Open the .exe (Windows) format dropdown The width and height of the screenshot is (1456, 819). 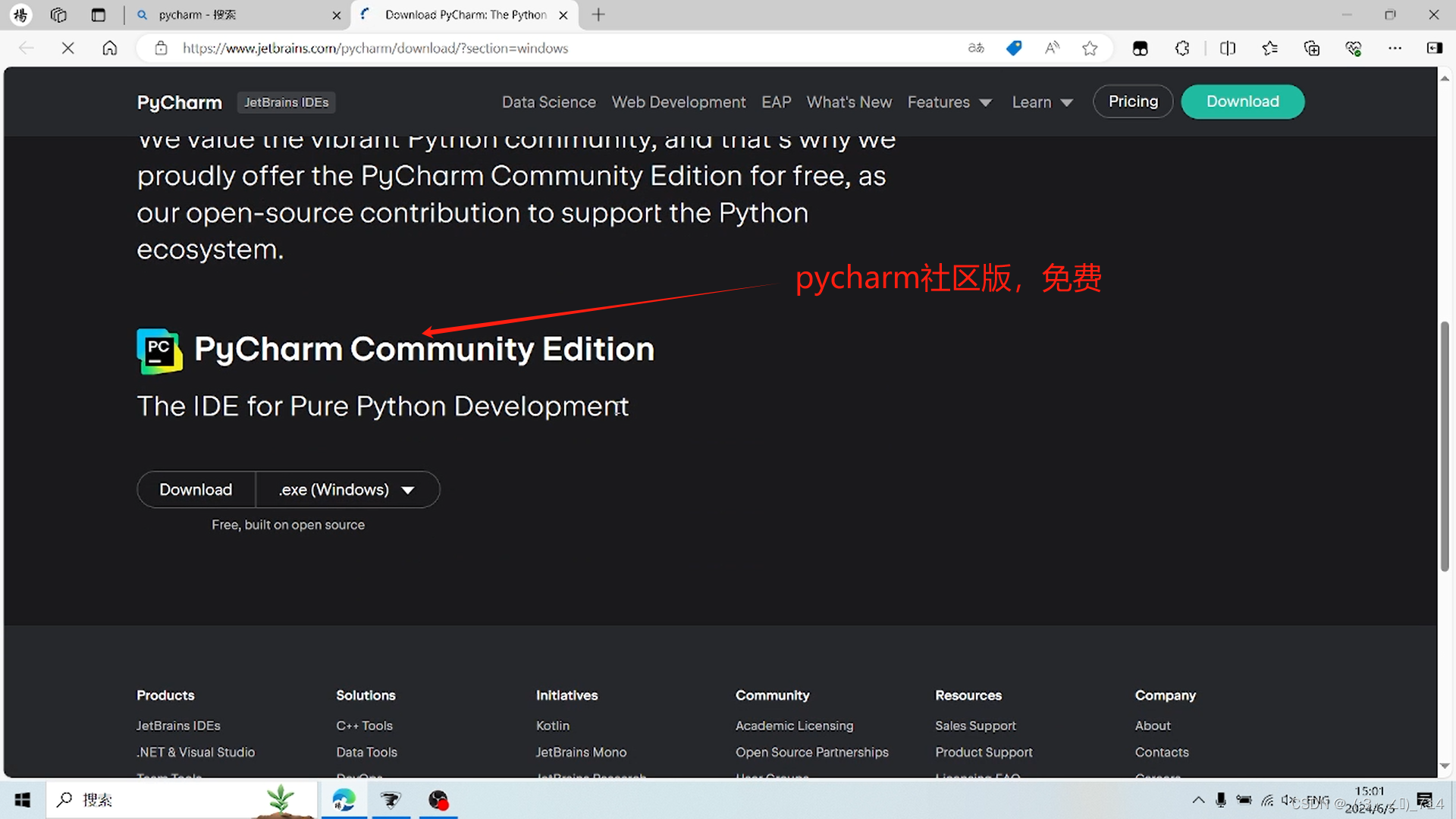(347, 489)
